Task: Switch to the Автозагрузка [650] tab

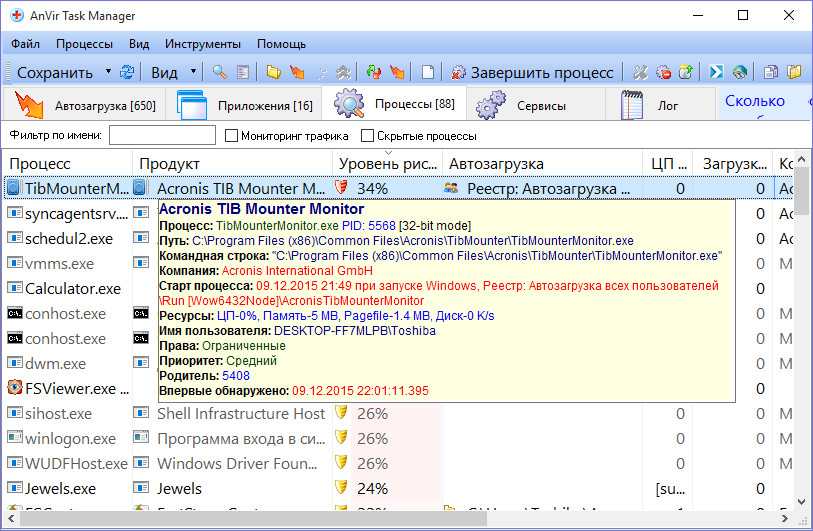Action: (x=85, y=104)
